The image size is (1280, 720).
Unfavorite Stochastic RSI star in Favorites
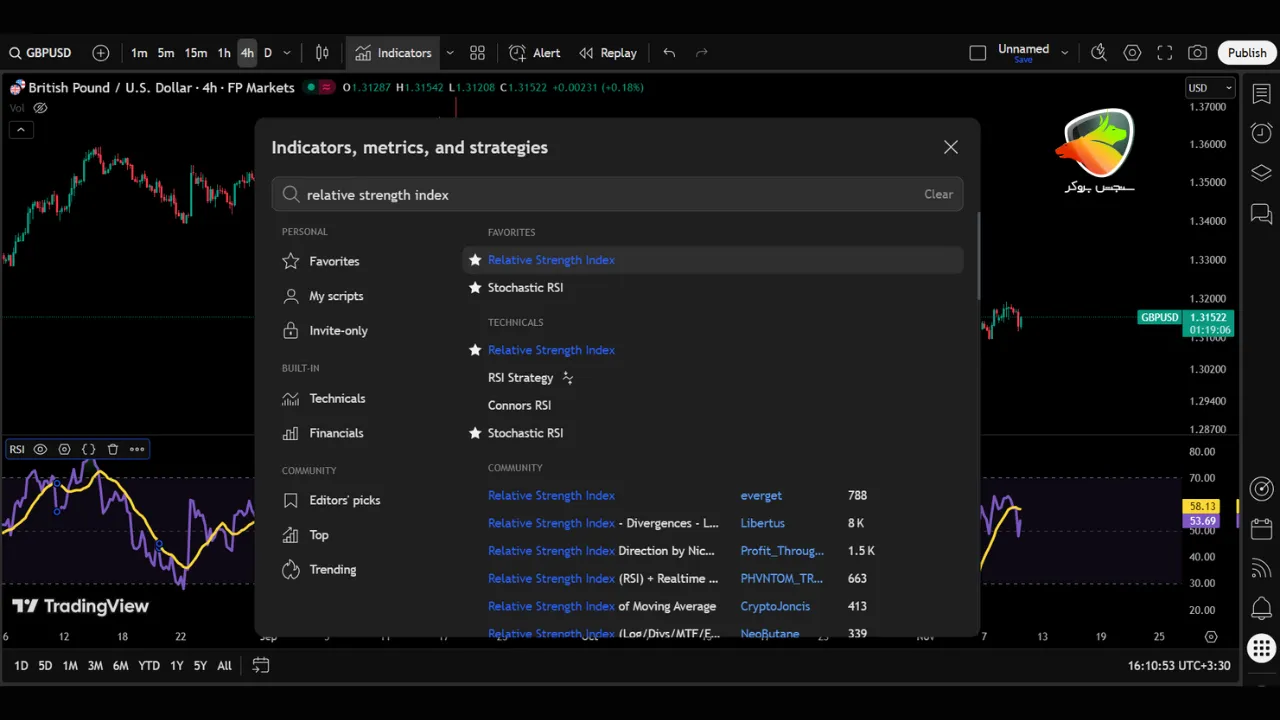click(x=475, y=288)
